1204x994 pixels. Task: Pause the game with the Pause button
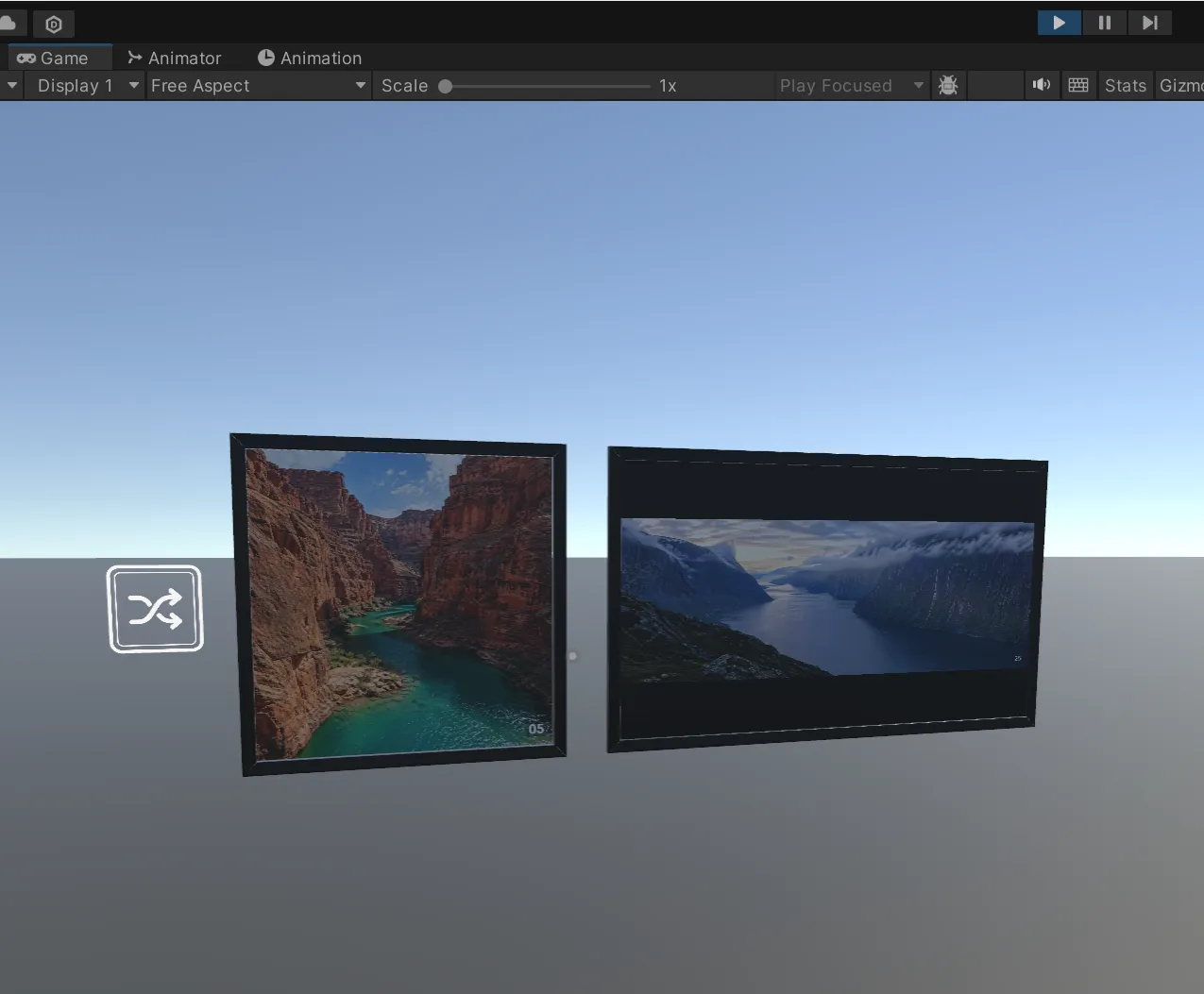(1104, 23)
